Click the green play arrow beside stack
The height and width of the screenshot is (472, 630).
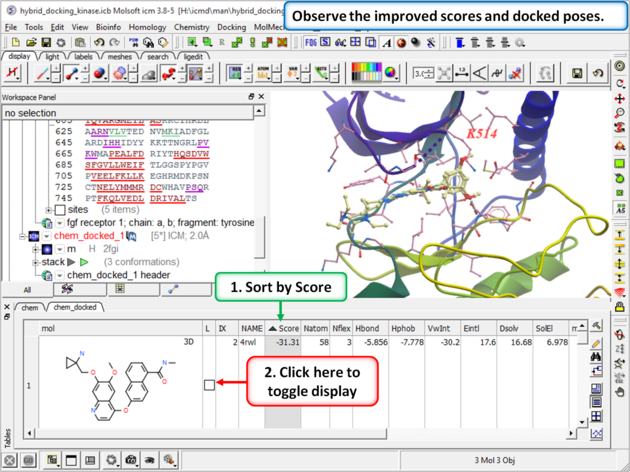(86, 262)
